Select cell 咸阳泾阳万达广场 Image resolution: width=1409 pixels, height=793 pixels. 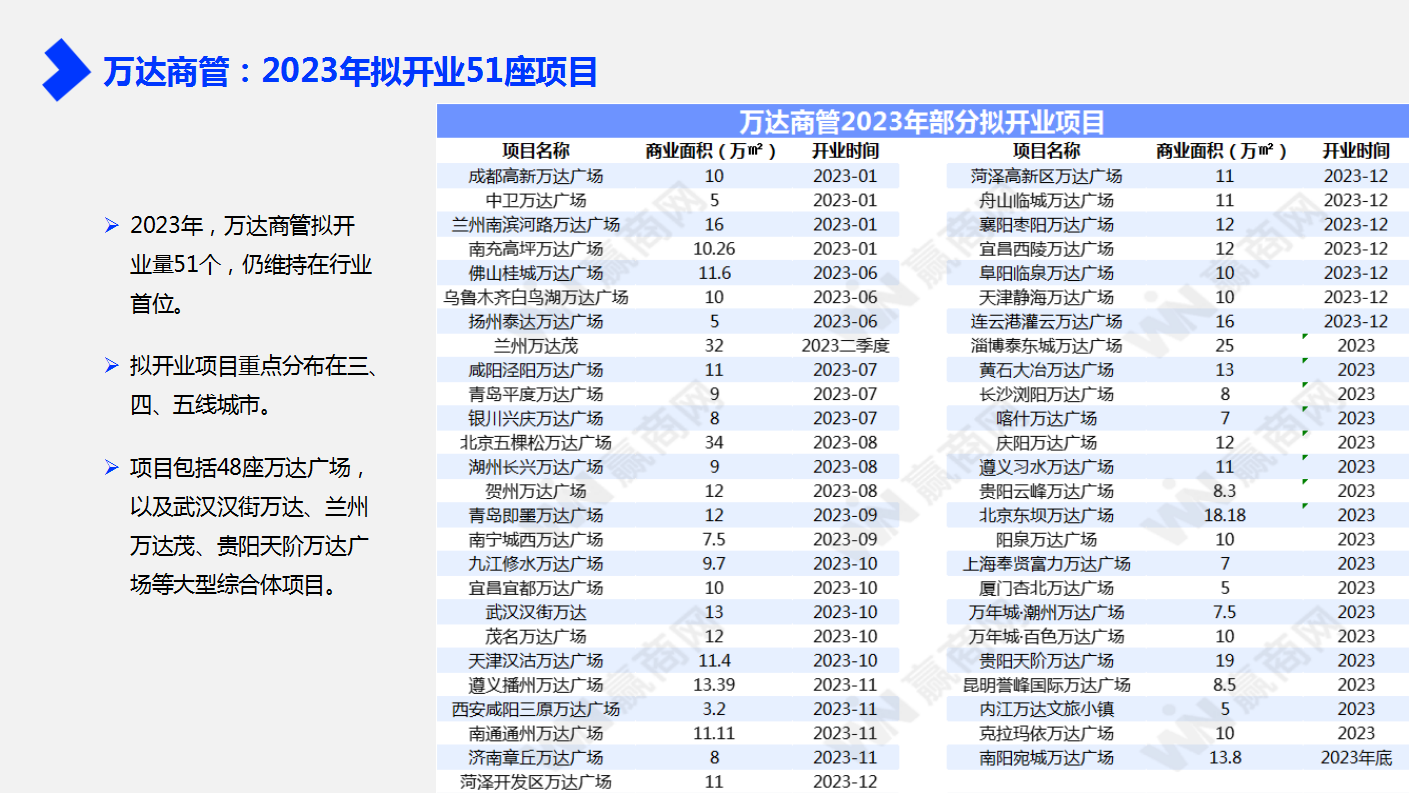click(x=536, y=370)
